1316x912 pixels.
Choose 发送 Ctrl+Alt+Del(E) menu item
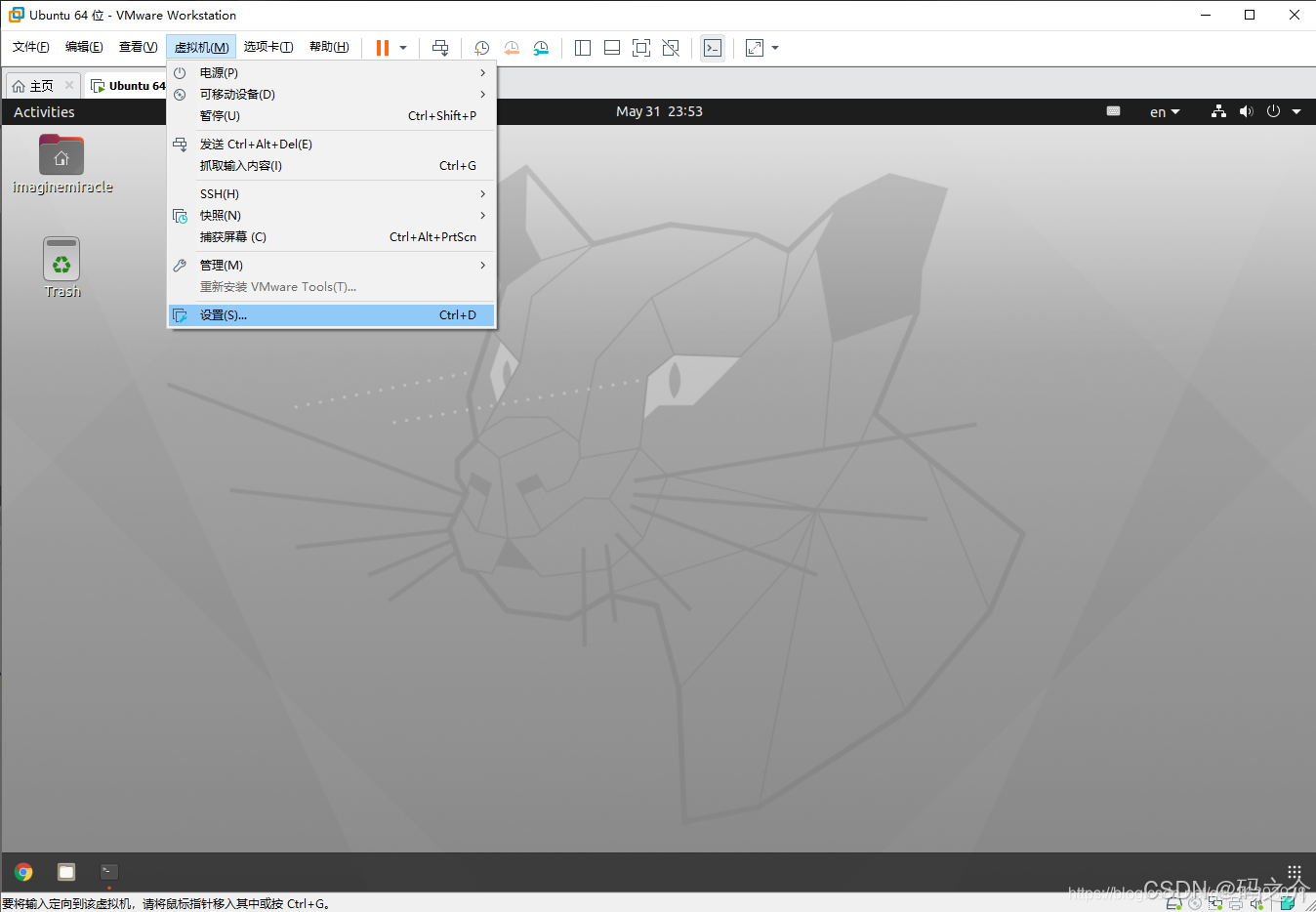pyautogui.click(x=332, y=145)
